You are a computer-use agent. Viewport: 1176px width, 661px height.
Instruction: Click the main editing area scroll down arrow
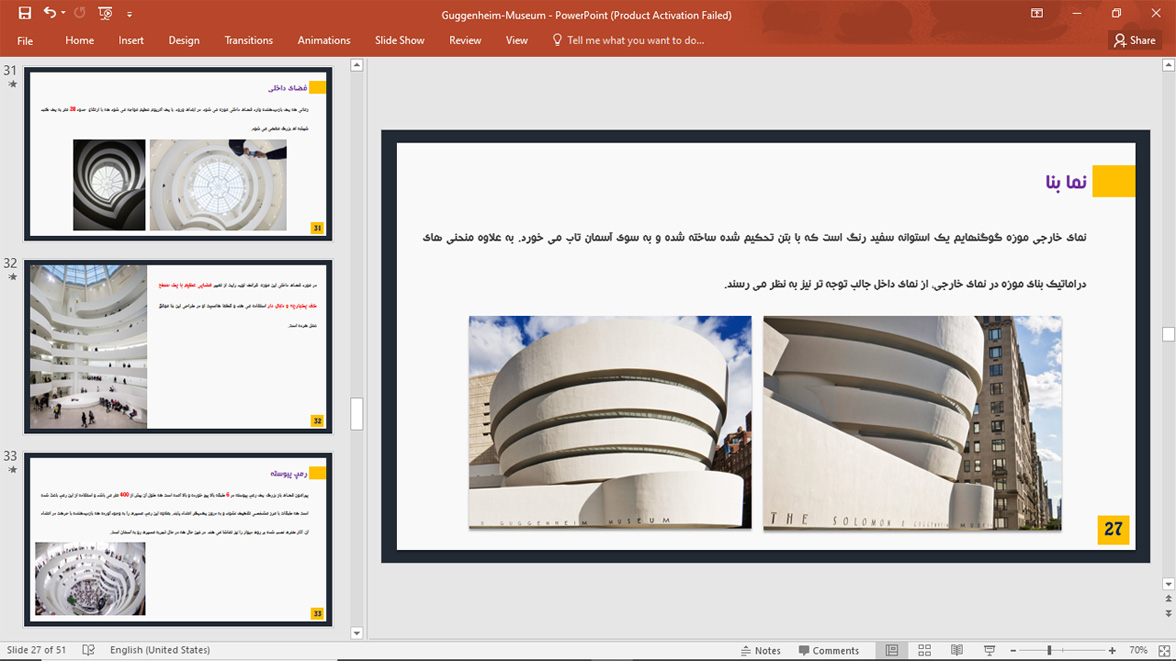coord(1168,584)
